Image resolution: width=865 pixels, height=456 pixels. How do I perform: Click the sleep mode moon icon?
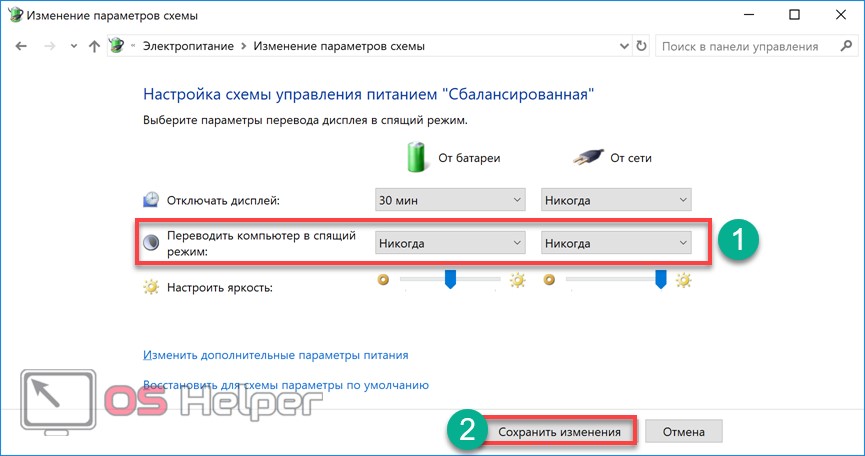tap(151, 243)
